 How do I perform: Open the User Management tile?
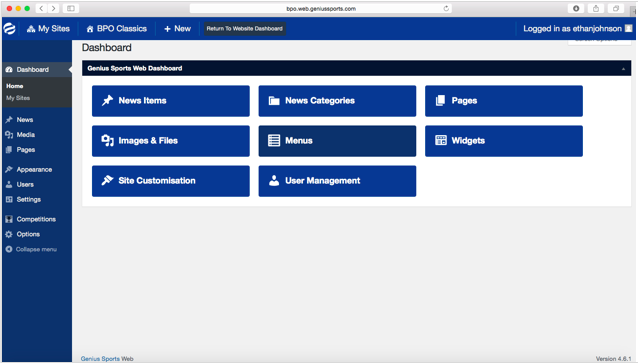(337, 181)
